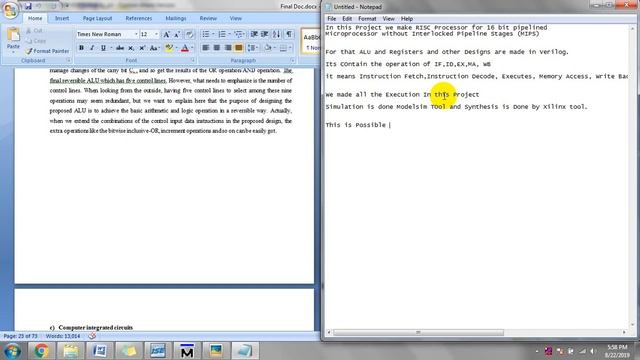Image resolution: width=640 pixels, height=360 pixels.
Task: Align text left
Action: (206, 48)
